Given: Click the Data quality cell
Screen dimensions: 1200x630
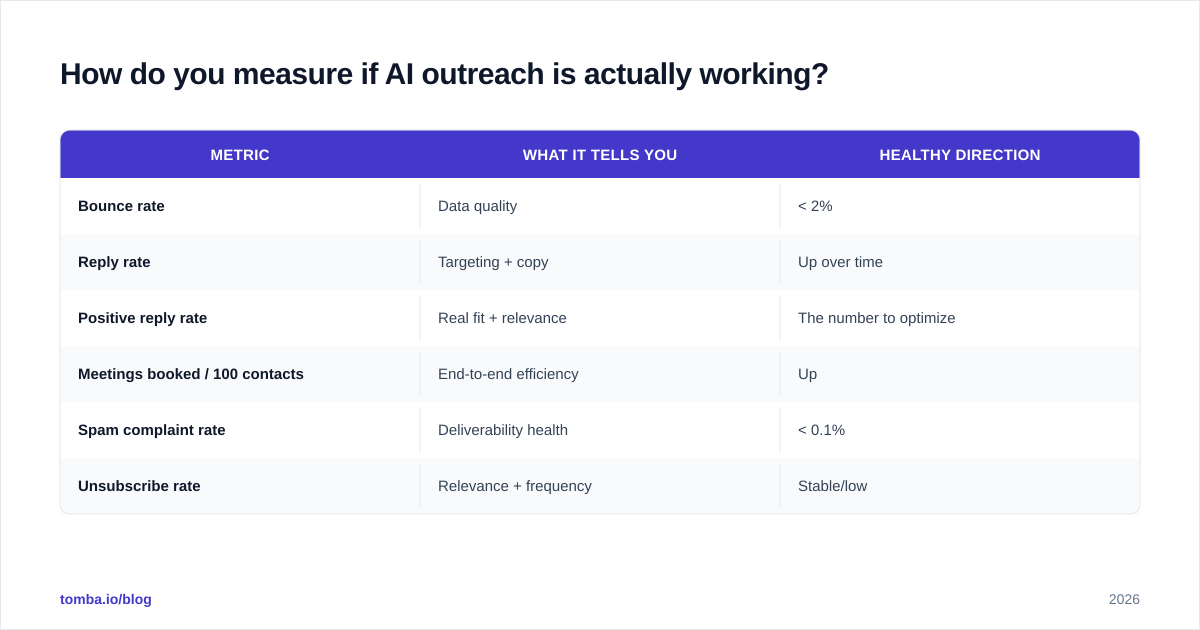Looking at the screenshot, I should point(600,206).
